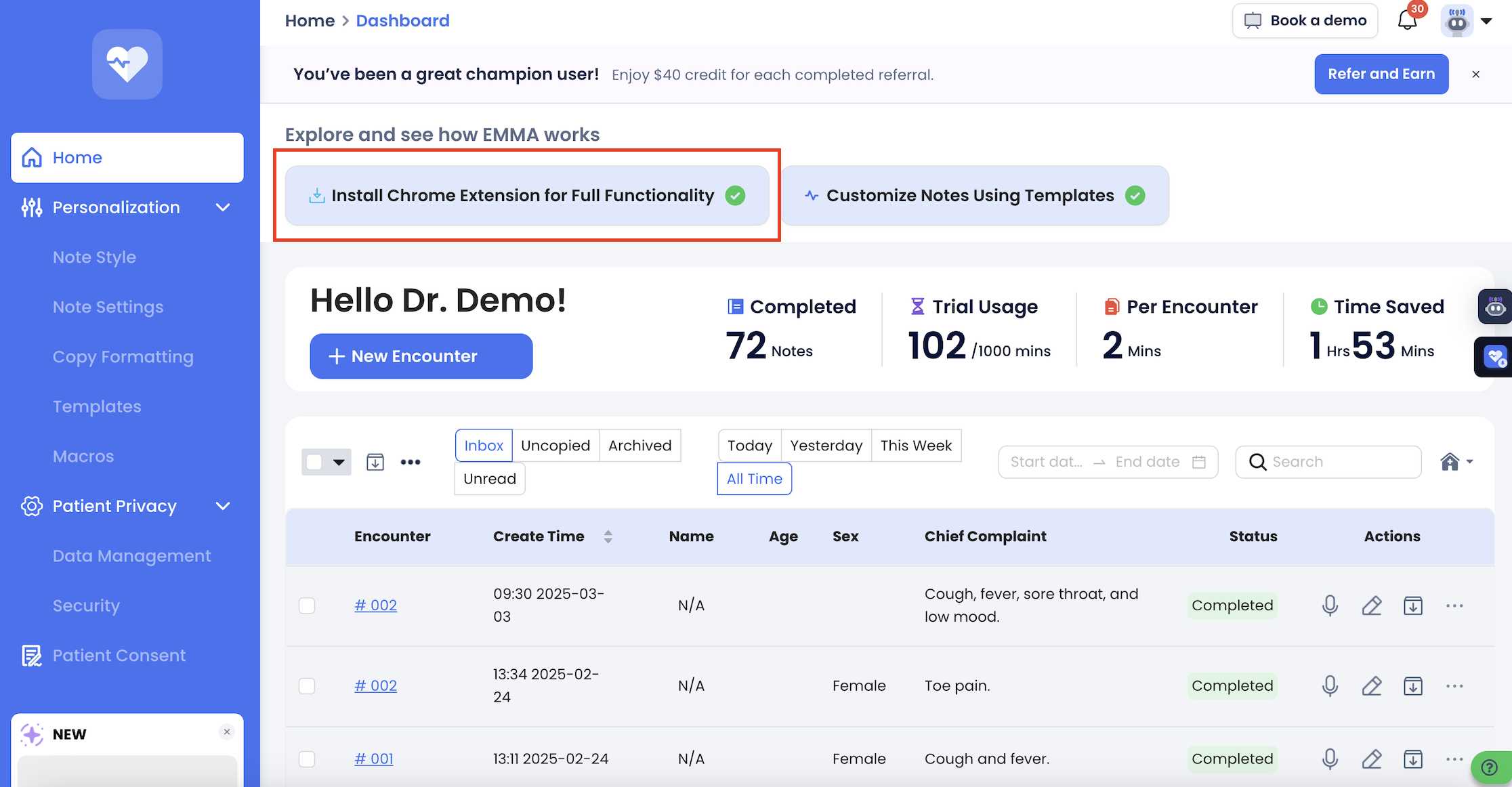Collapse the Patient Privacy sidebar section
The height and width of the screenshot is (787, 1512).
click(223, 506)
